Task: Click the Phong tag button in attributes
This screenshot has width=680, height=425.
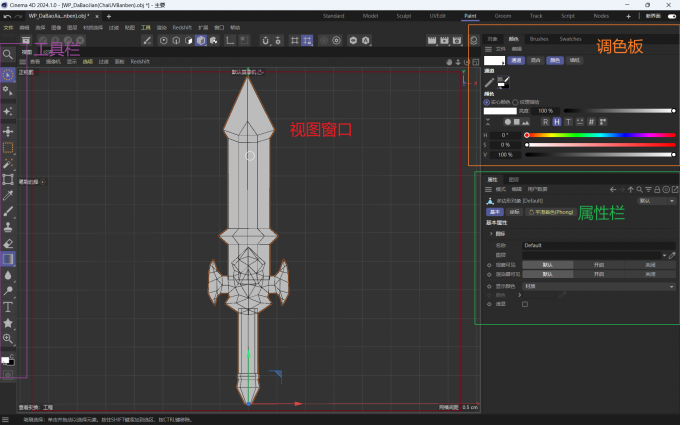Action: (x=551, y=212)
